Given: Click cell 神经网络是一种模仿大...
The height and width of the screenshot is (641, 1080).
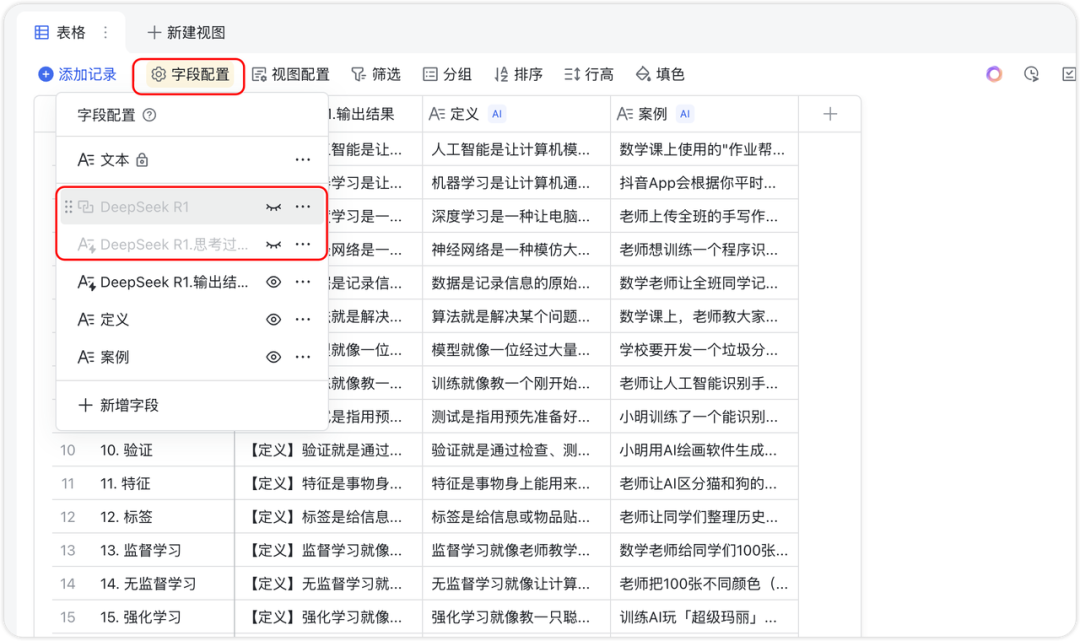Looking at the screenshot, I should (516, 250).
